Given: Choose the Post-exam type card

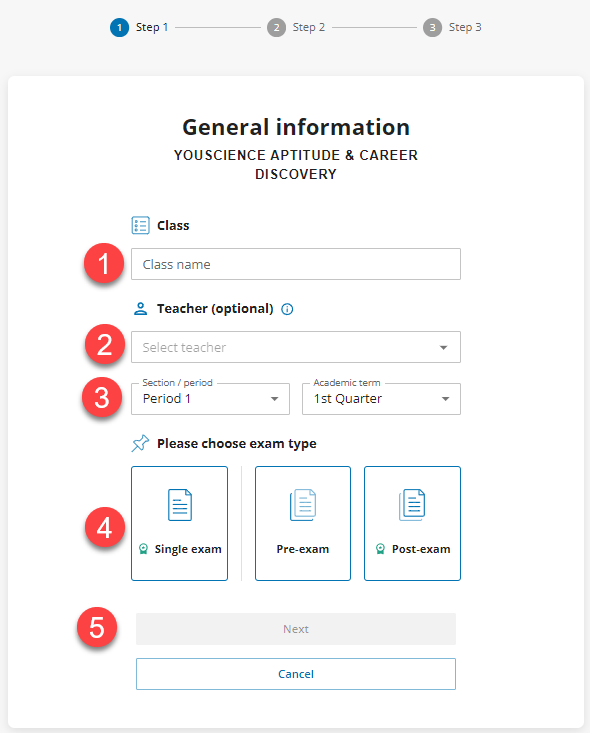Looking at the screenshot, I should 412,523.
